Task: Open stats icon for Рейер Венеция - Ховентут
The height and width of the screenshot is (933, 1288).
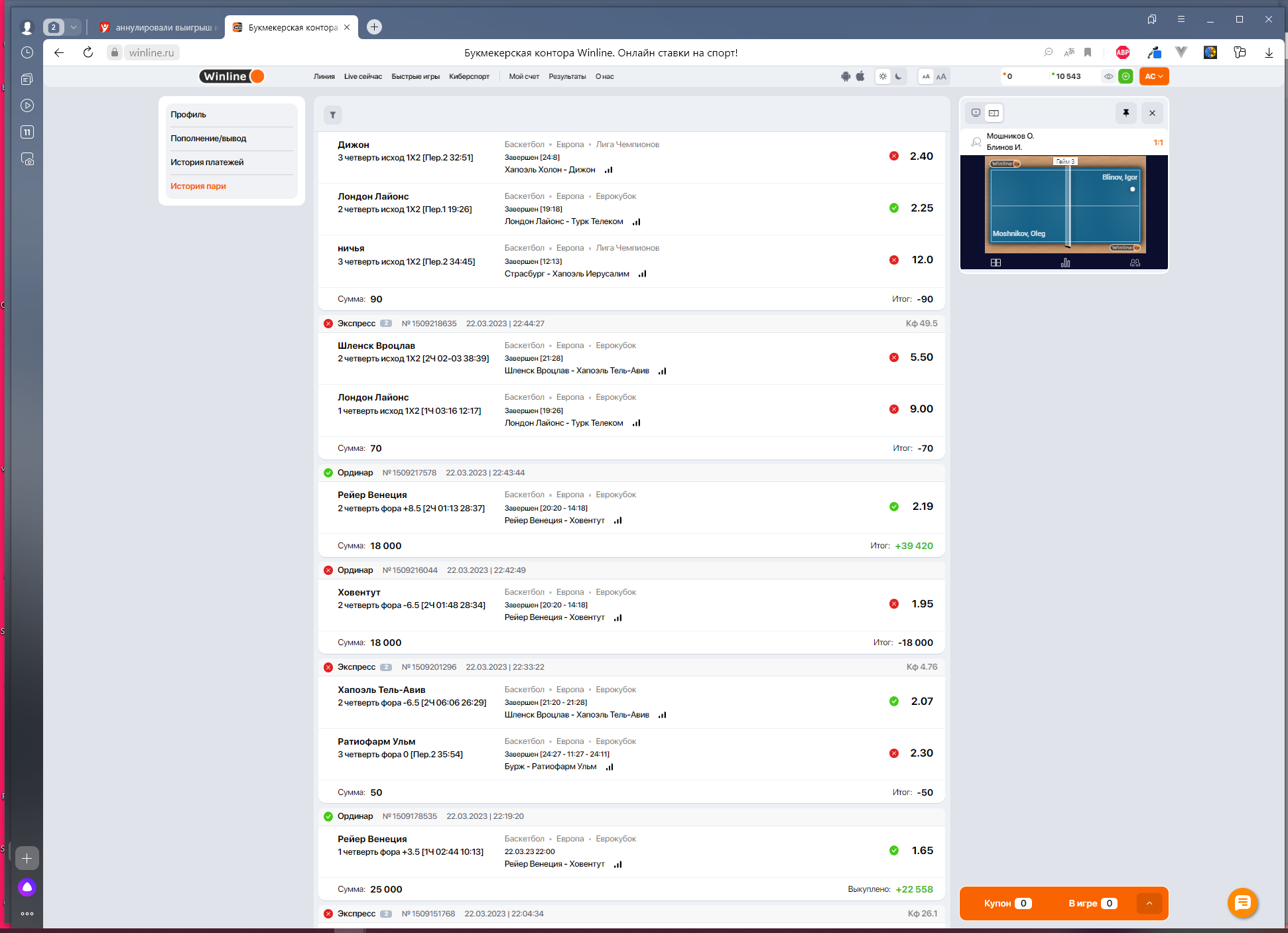Action: click(x=618, y=521)
